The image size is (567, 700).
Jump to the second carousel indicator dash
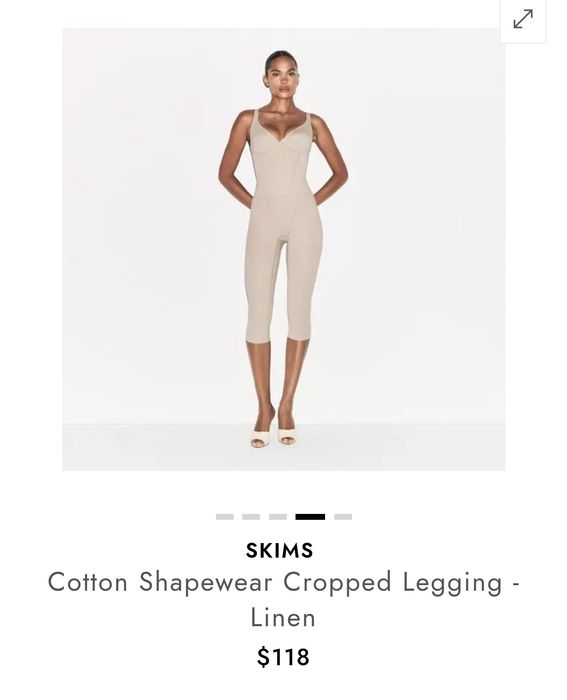coord(251,517)
